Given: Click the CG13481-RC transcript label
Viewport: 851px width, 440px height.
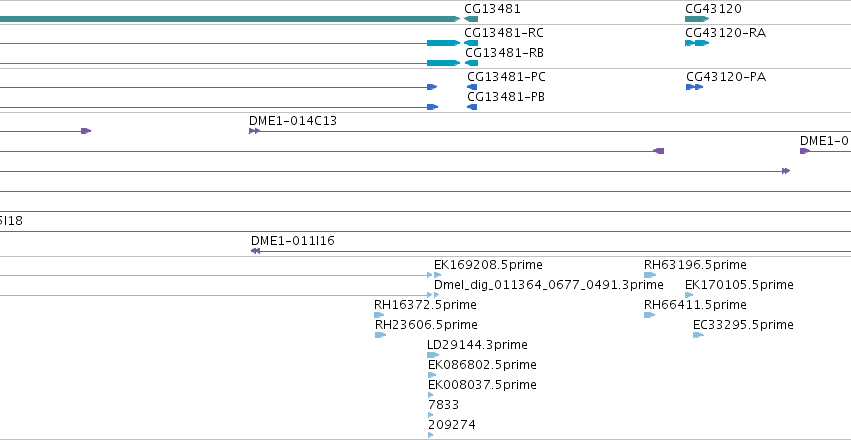Looking at the screenshot, I should (504, 33).
